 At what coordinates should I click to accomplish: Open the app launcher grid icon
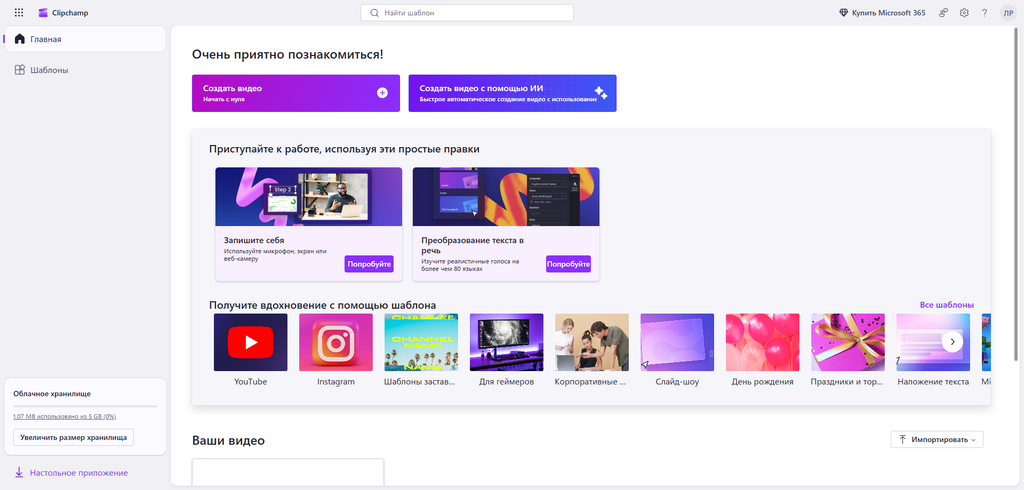pyautogui.click(x=19, y=12)
